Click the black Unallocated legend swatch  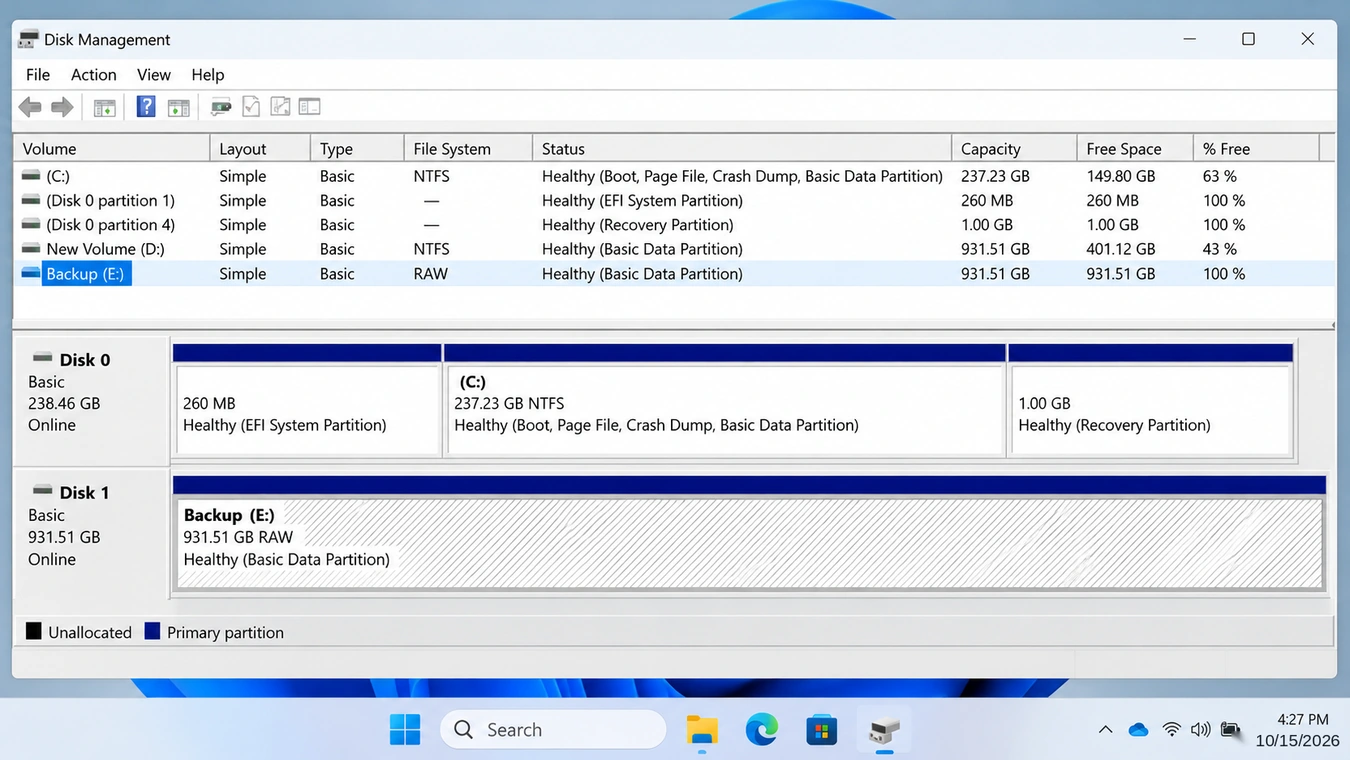coord(34,631)
